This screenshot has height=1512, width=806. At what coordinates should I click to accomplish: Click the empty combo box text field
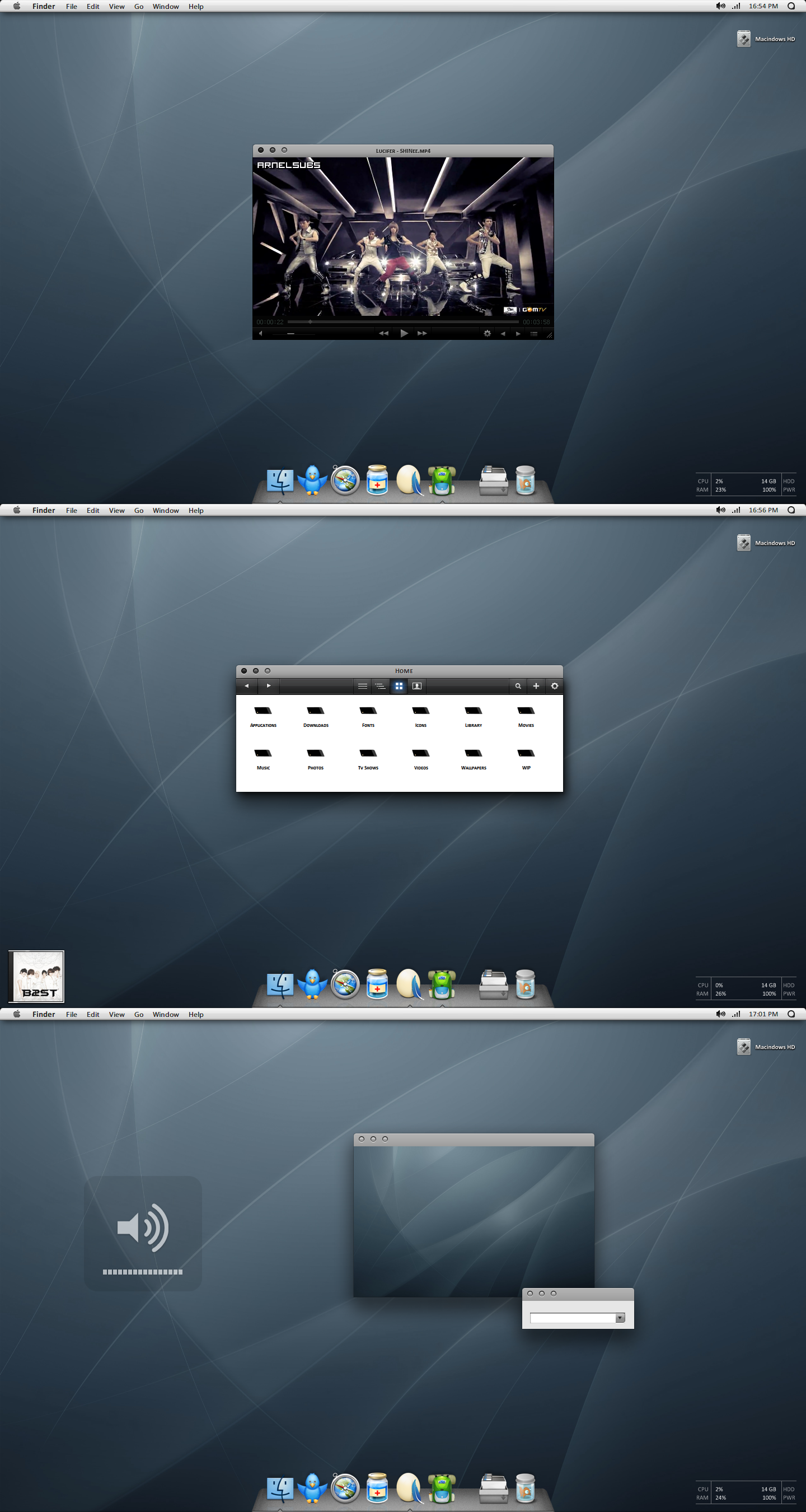[x=573, y=1318]
